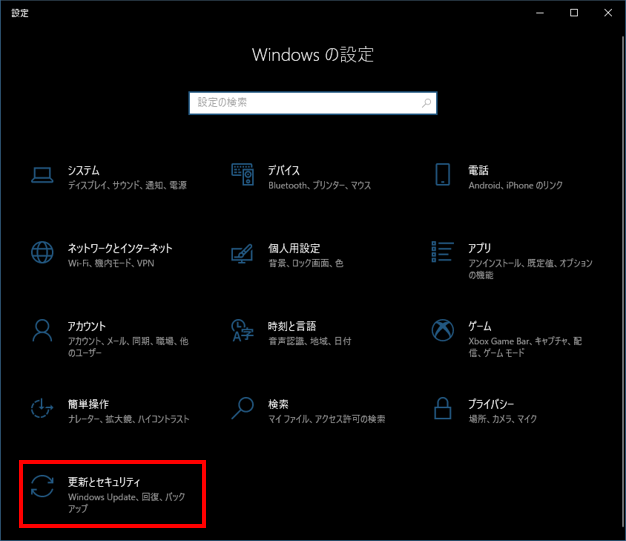Click 場所、カメラ、マイク description
Viewport: 626px width, 541px height.
click(x=503, y=419)
